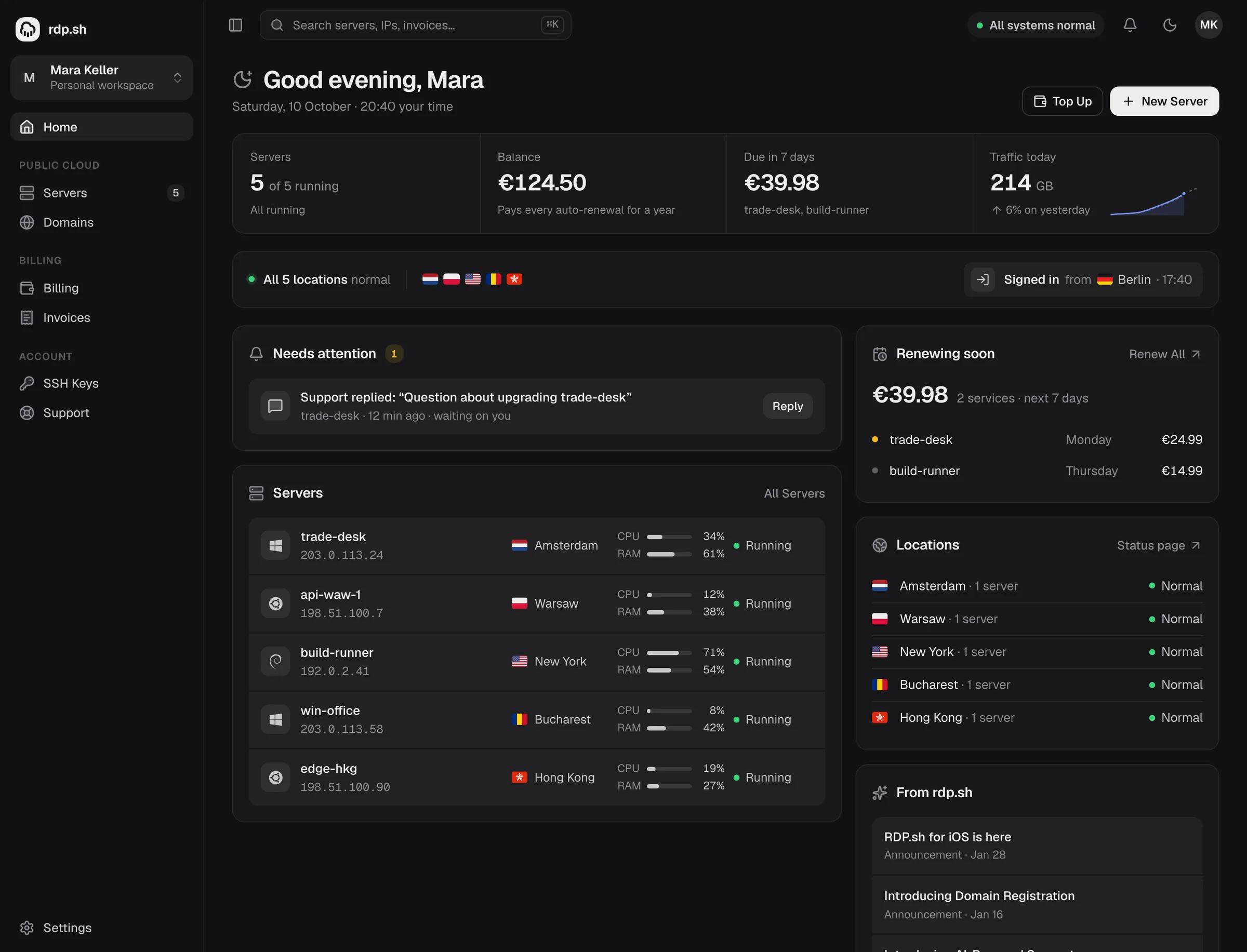Go to Home in the sidebar
Screen dimensions: 1247x952
(x=101, y=127)
